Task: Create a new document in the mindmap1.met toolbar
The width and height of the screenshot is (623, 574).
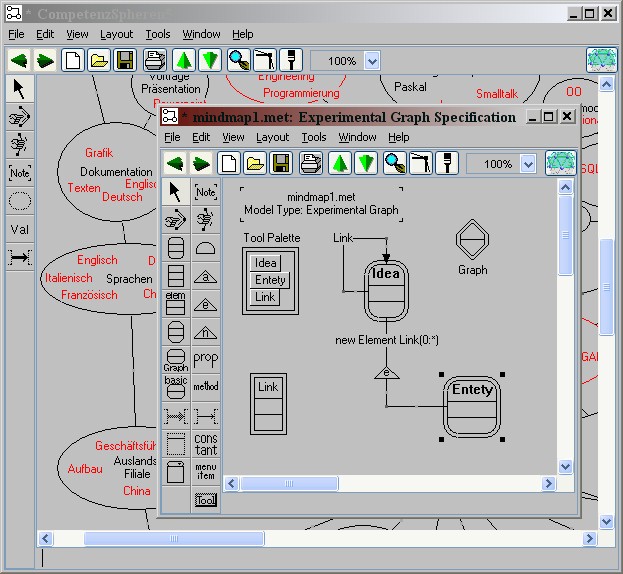Action: (x=229, y=163)
